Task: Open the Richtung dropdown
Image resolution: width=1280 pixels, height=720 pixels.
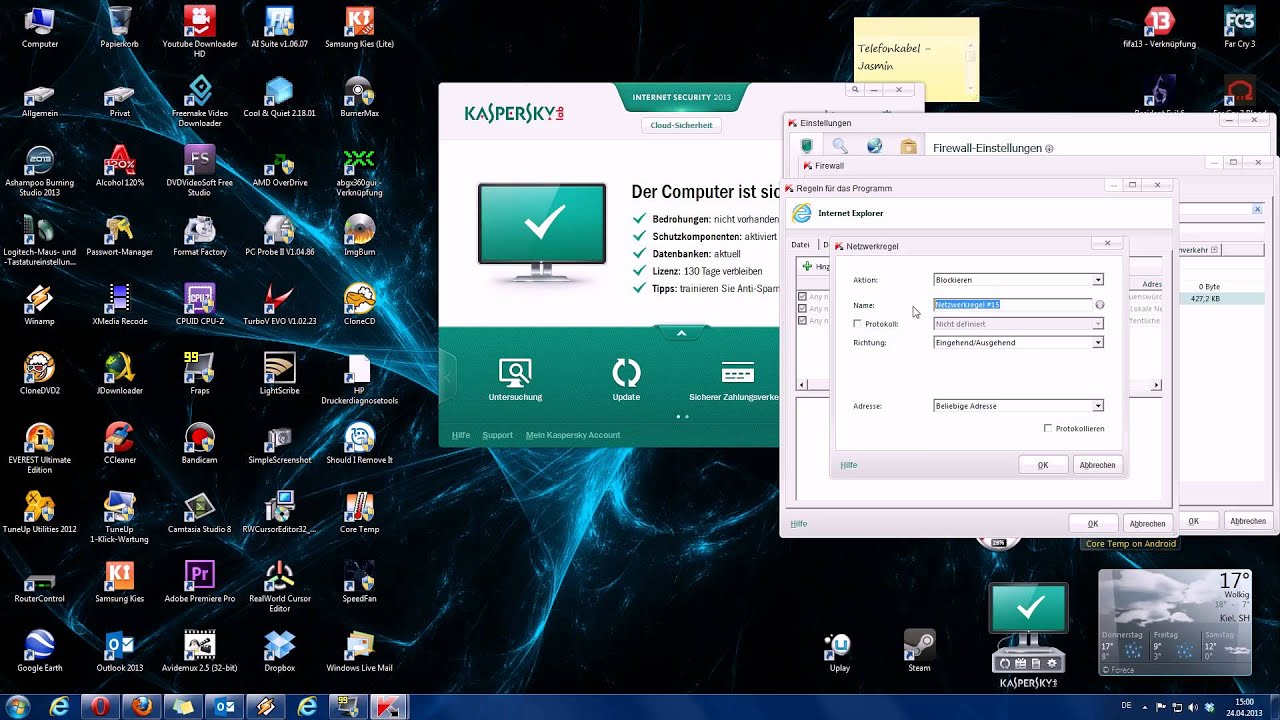Action: 1018,343
